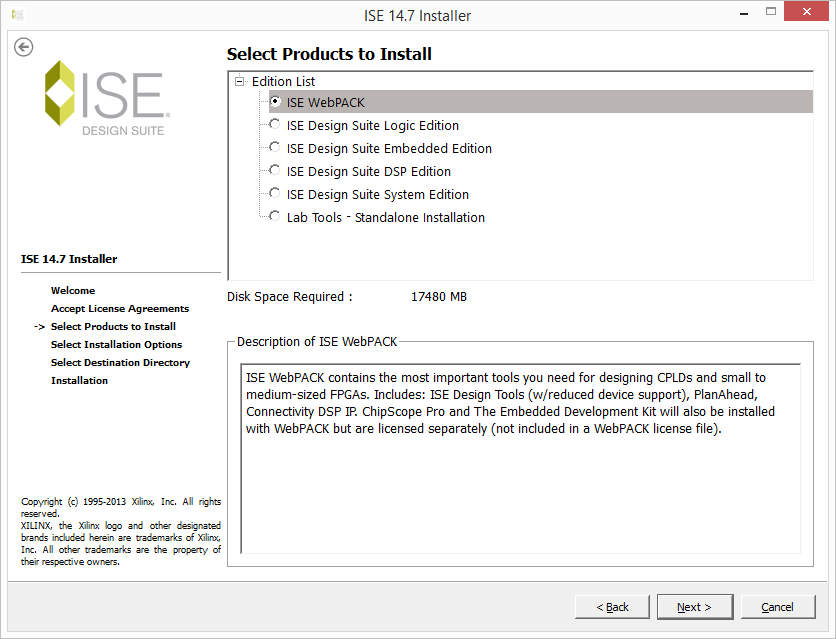Cancel the installation
The width and height of the screenshot is (836, 639).
(777, 607)
